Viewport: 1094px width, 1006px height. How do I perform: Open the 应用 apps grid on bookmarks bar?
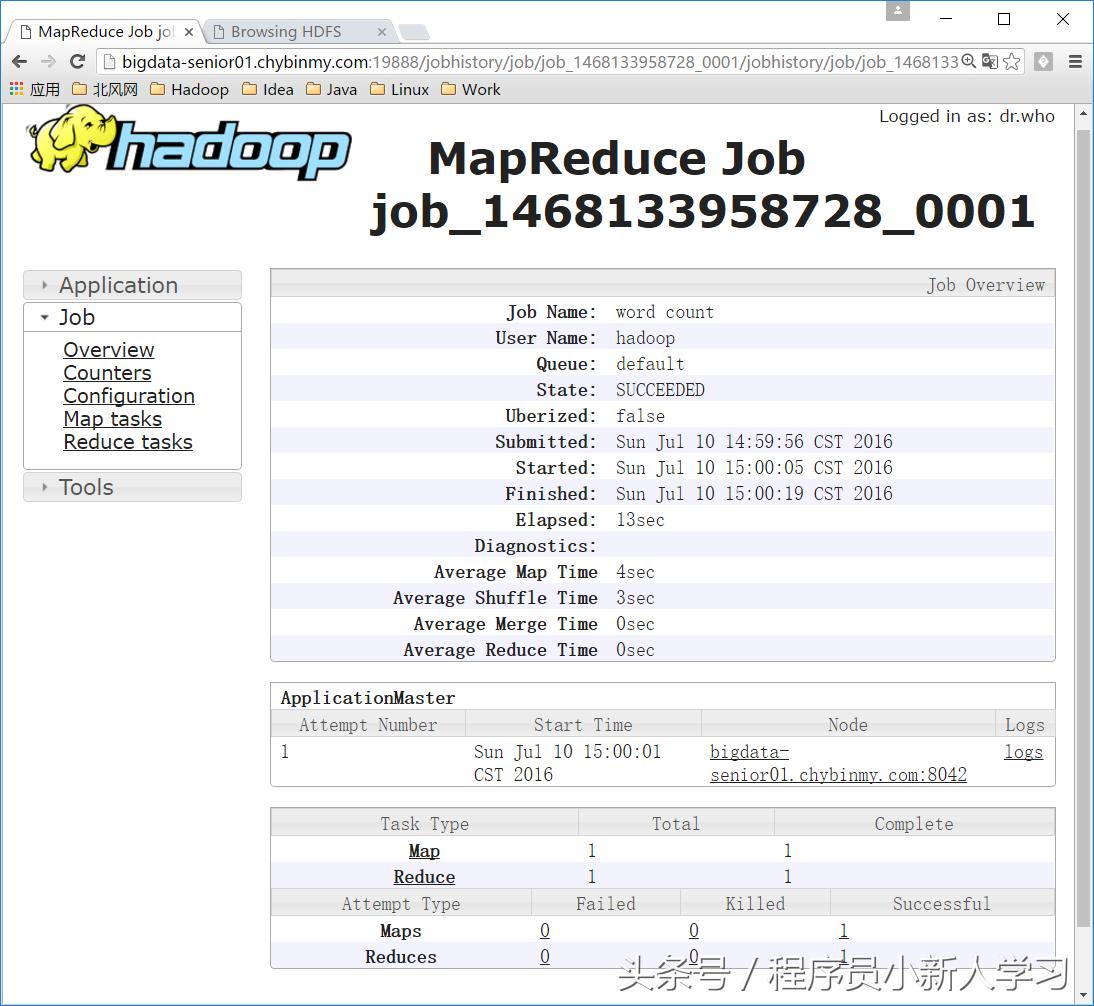coord(17,90)
